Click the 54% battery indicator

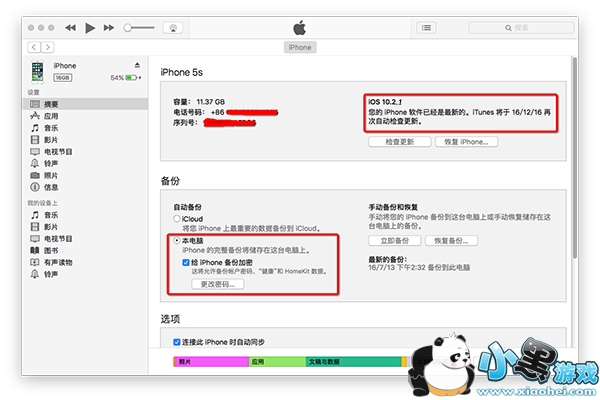tap(126, 78)
